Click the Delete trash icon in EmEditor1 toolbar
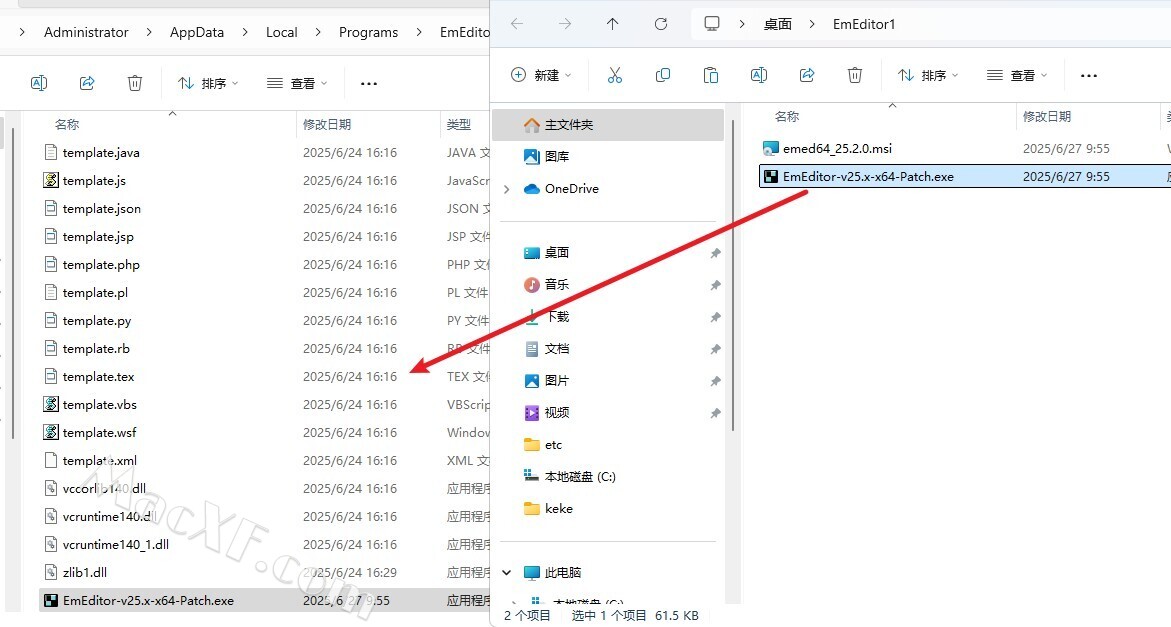The width and height of the screenshot is (1171, 627). coord(855,75)
